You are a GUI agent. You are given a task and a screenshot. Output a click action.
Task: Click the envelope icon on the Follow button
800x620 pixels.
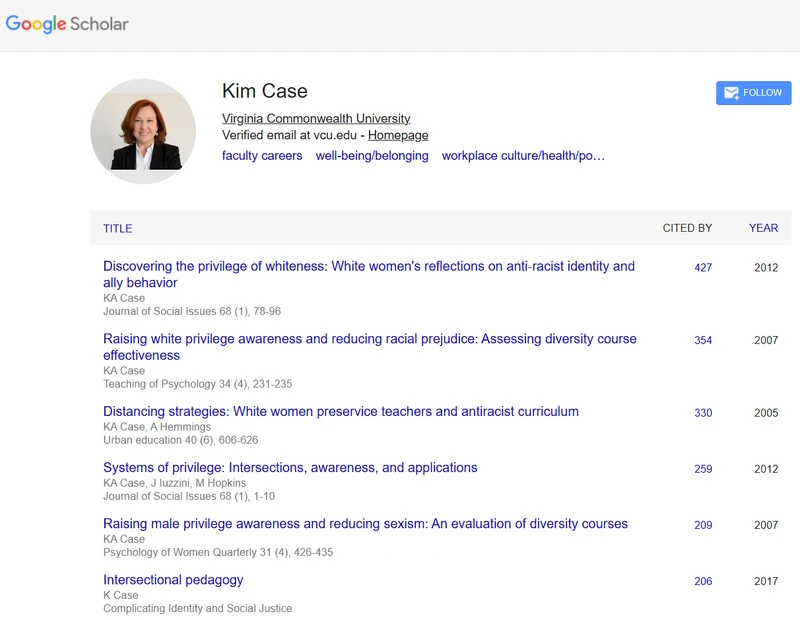coord(732,93)
